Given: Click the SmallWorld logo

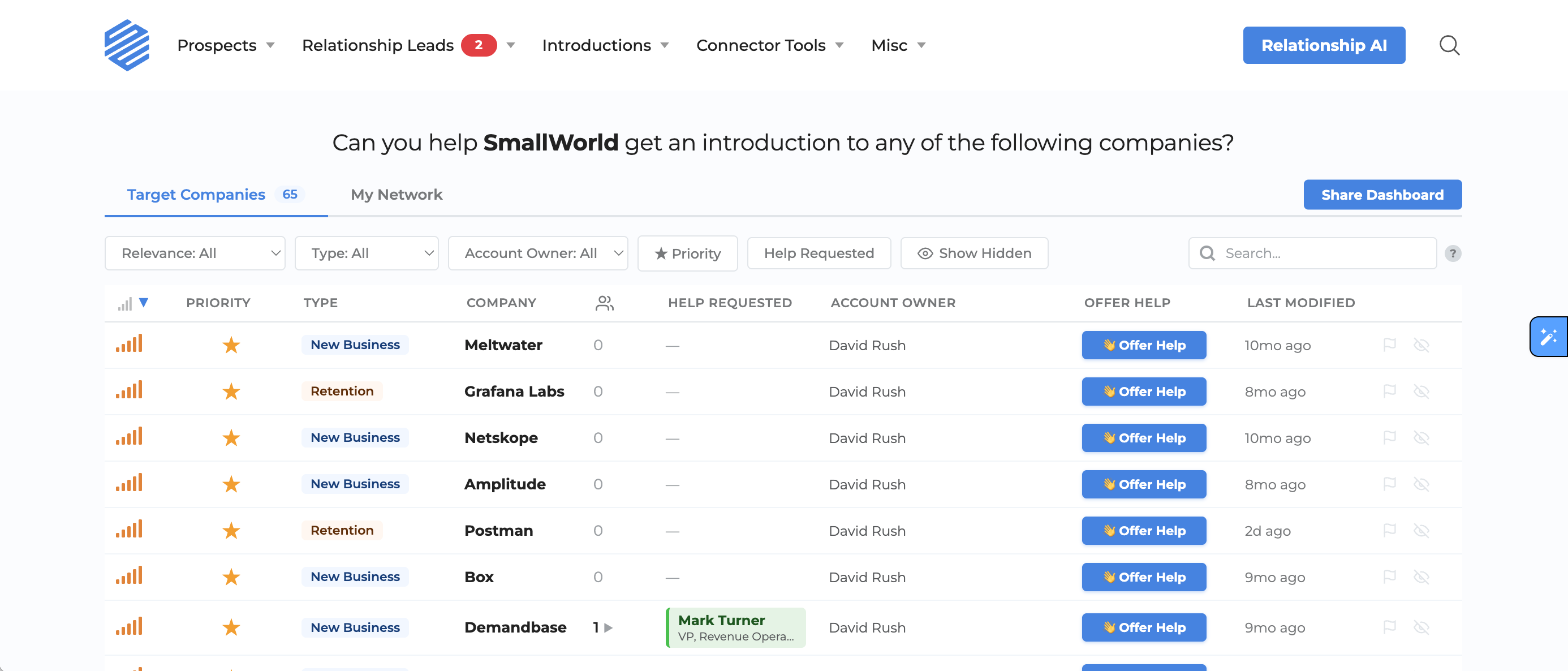Looking at the screenshot, I should click(x=127, y=45).
